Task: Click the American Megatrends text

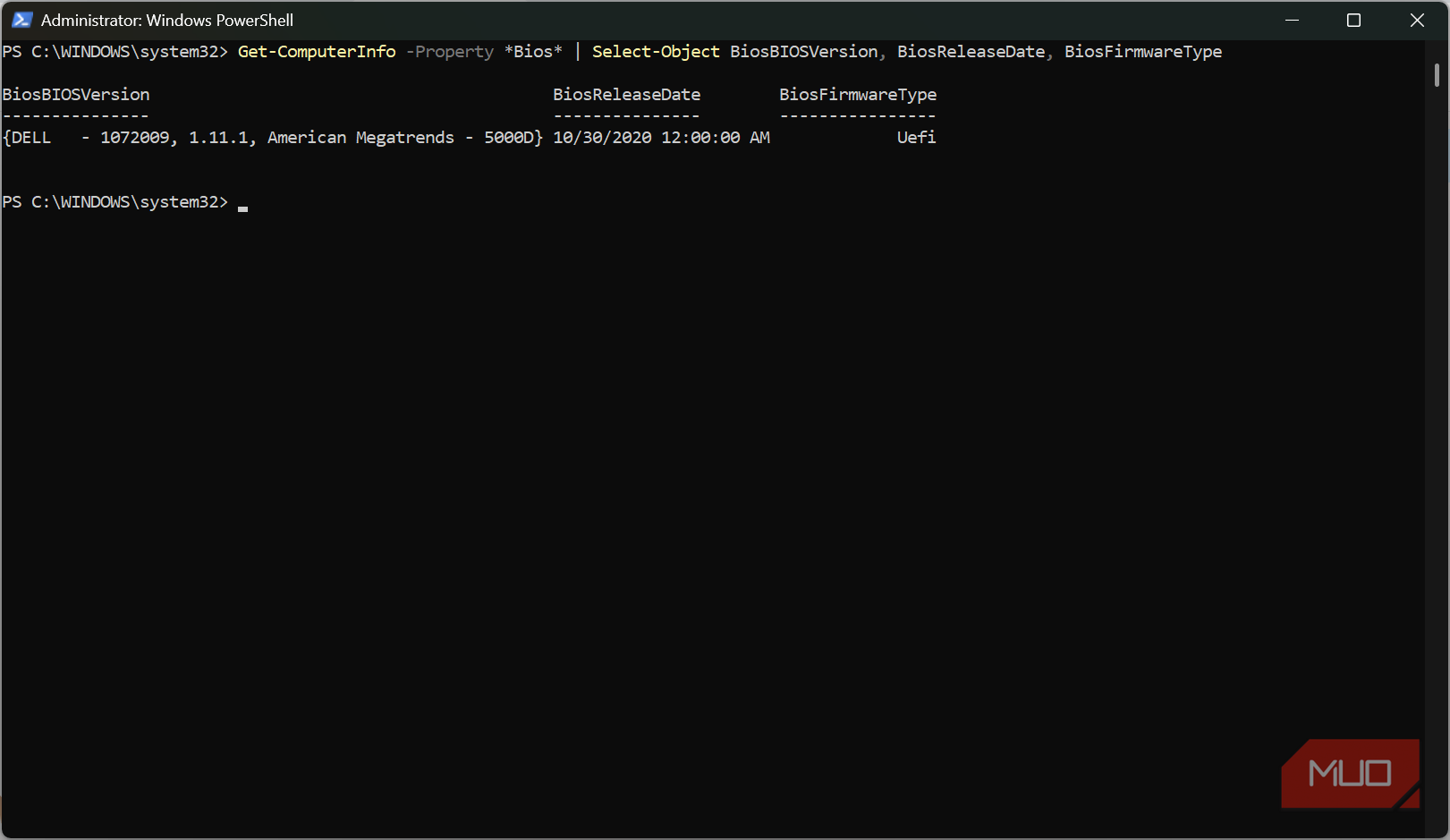Action: (x=360, y=138)
